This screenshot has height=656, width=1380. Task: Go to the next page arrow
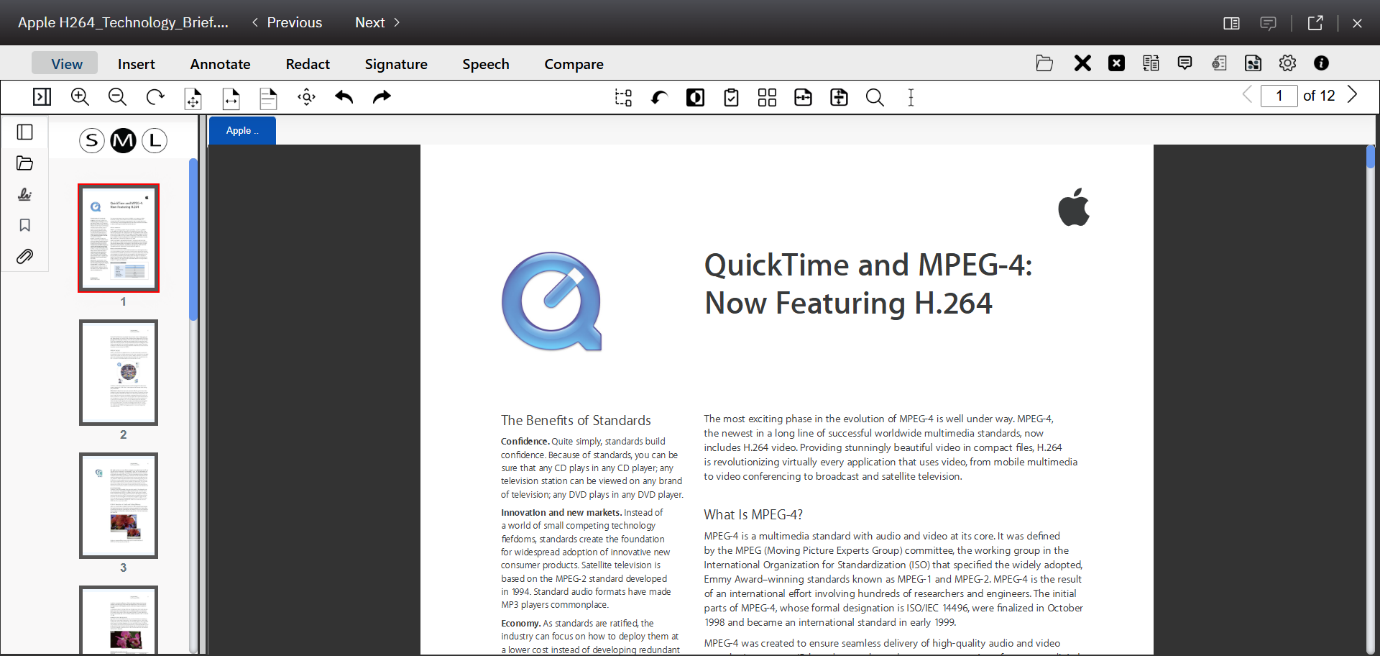(x=1352, y=95)
